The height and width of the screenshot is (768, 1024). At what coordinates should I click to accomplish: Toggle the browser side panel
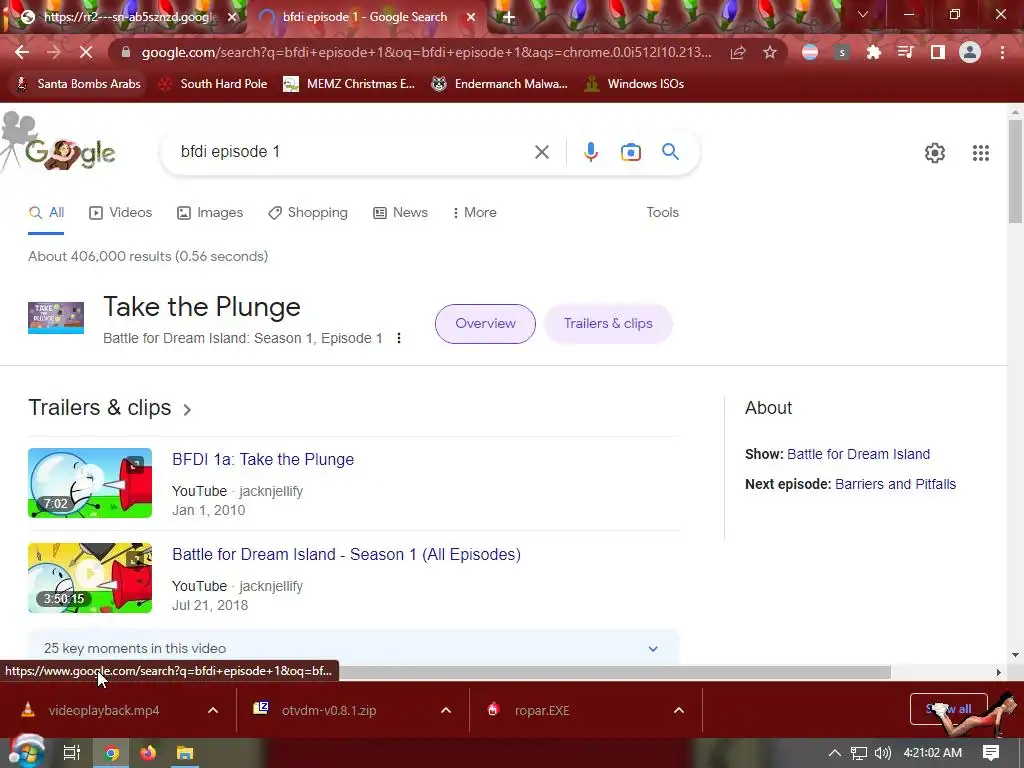coord(938,52)
